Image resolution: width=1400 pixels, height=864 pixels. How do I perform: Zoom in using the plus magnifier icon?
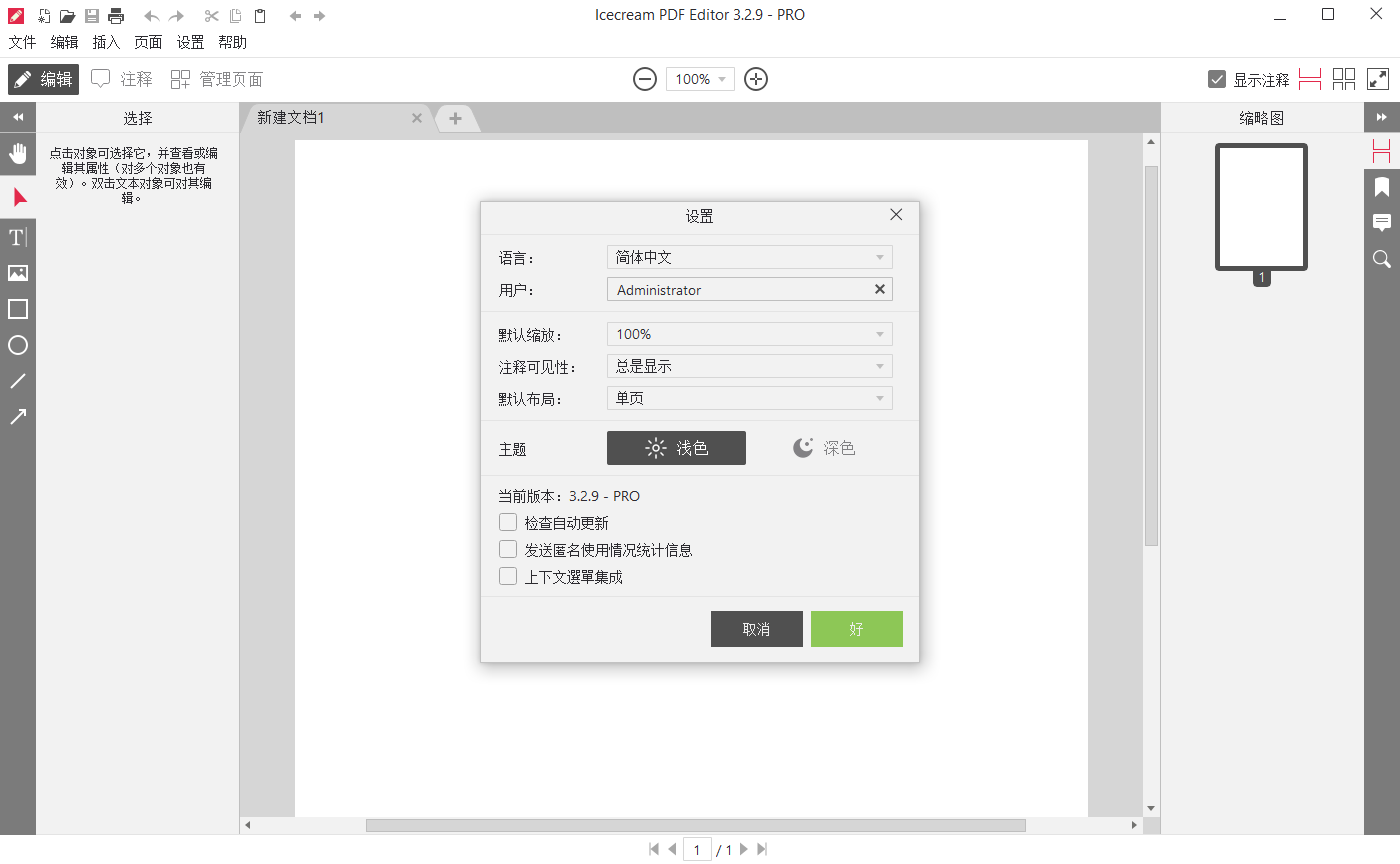(x=755, y=78)
